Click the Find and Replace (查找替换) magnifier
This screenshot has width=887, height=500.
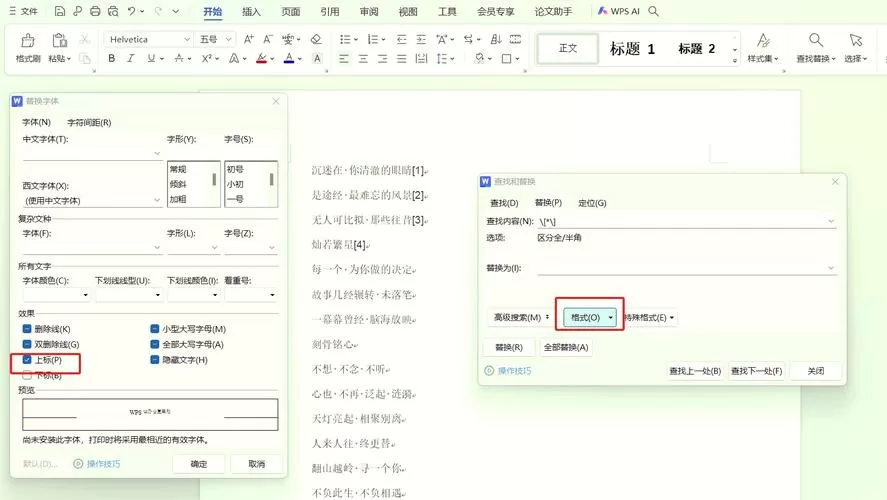815,40
